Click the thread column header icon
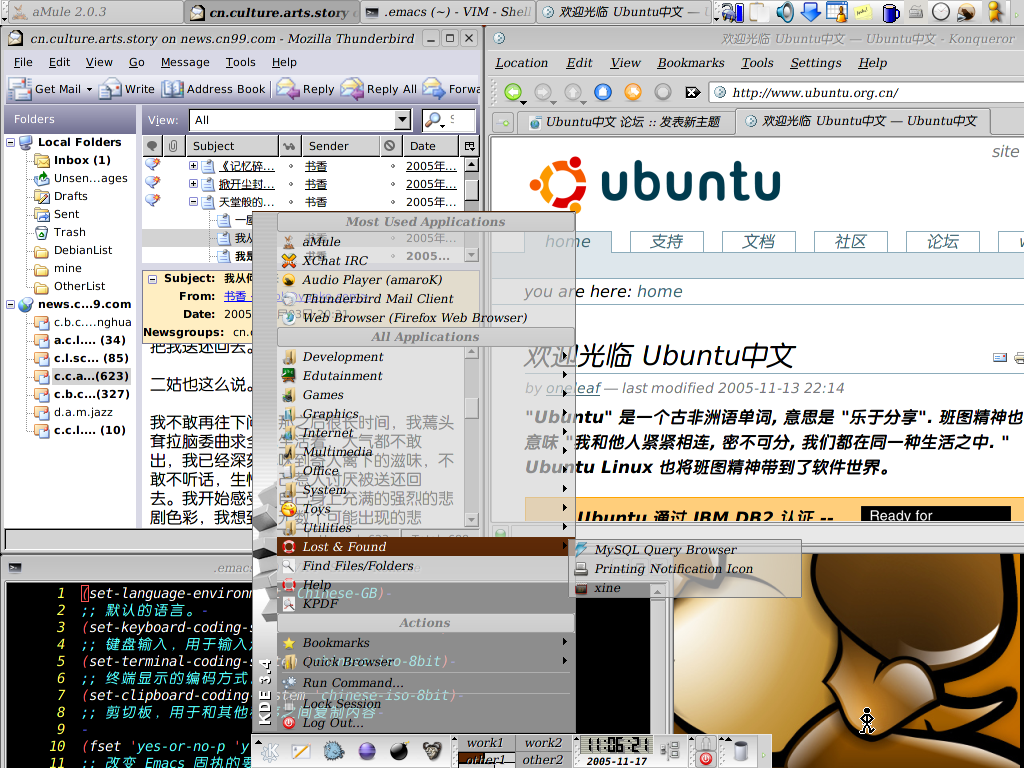1024x768 pixels. (152, 146)
